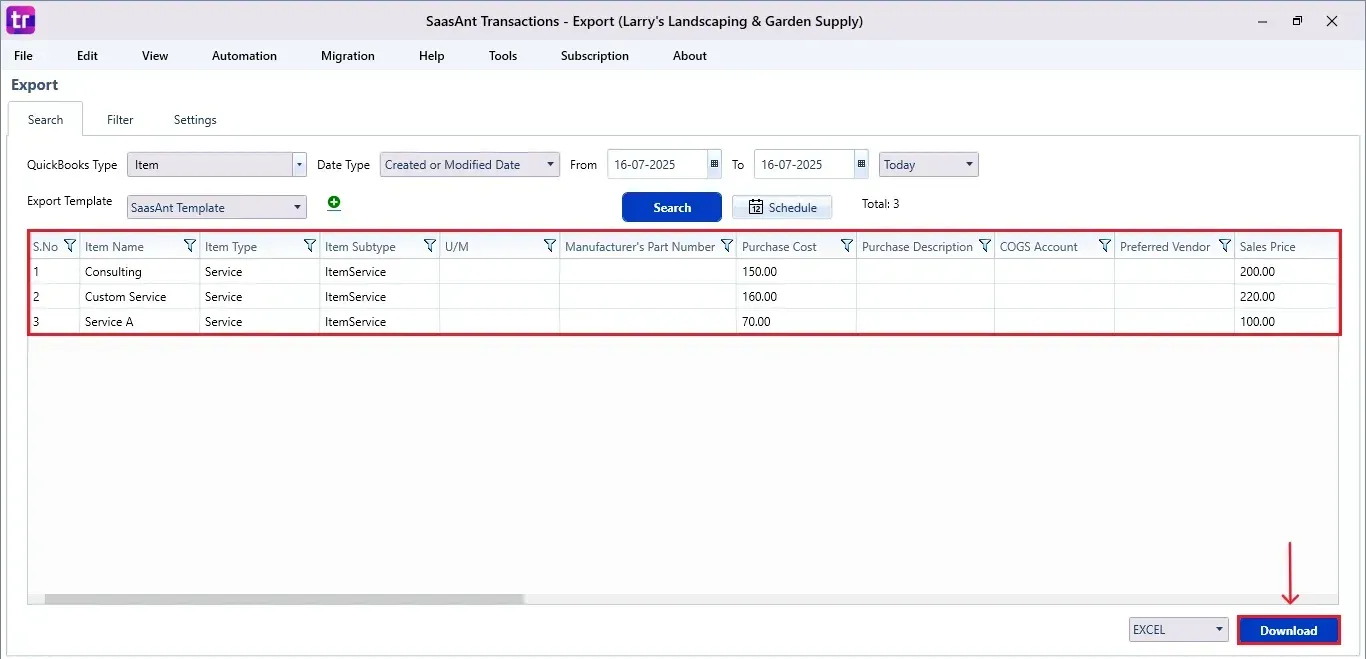The height and width of the screenshot is (659, 1366).
Task: Click the 150.00 purchase cost cell
Action: click(x=796, y=271)
